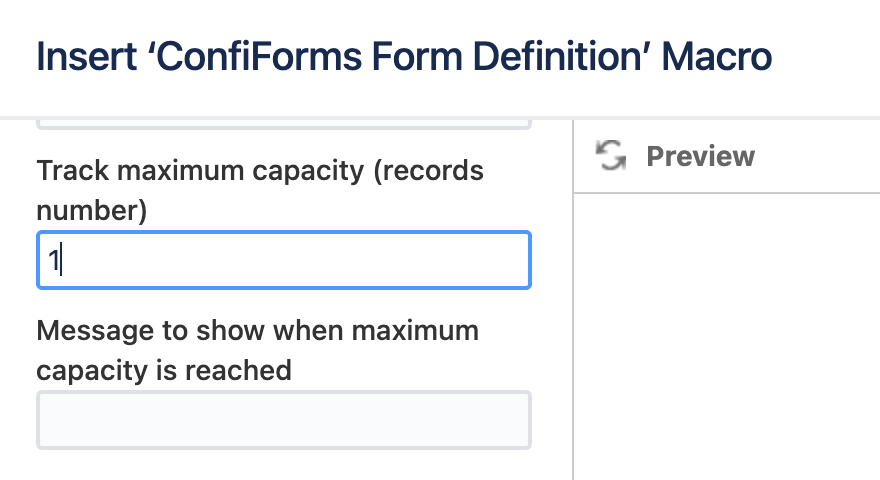Click the horizontal line below Preview header
Screen dimensions: 880x480
click(x=727, y=193)
